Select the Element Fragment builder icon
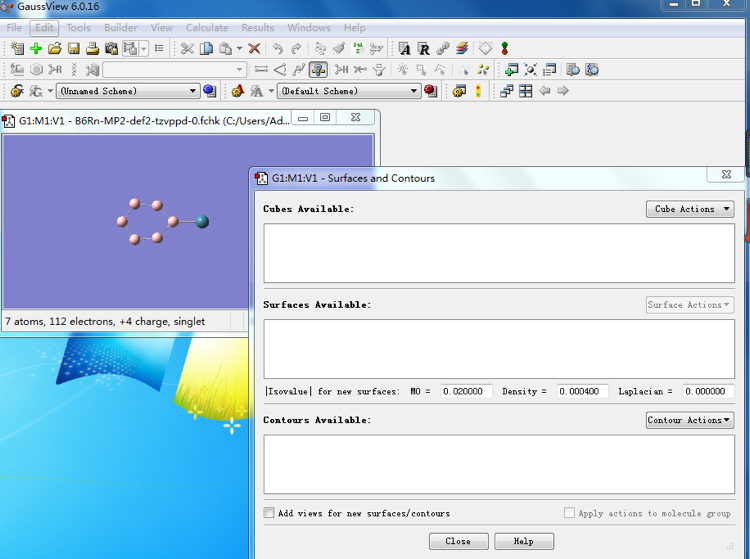The width and height of the screenshot is (750, 559). 17,70
